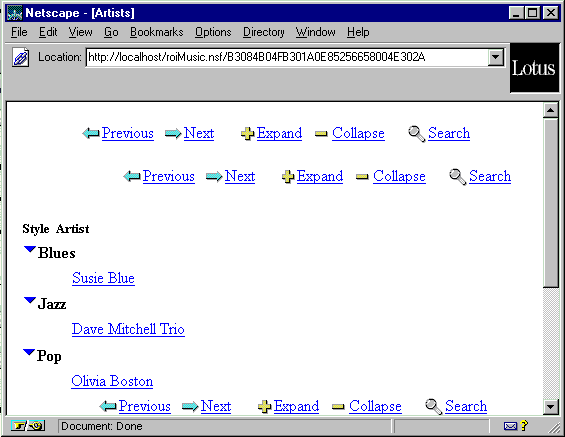
Task: Click the magnifier icon in second navigation row
Action: tap(458, 177)
